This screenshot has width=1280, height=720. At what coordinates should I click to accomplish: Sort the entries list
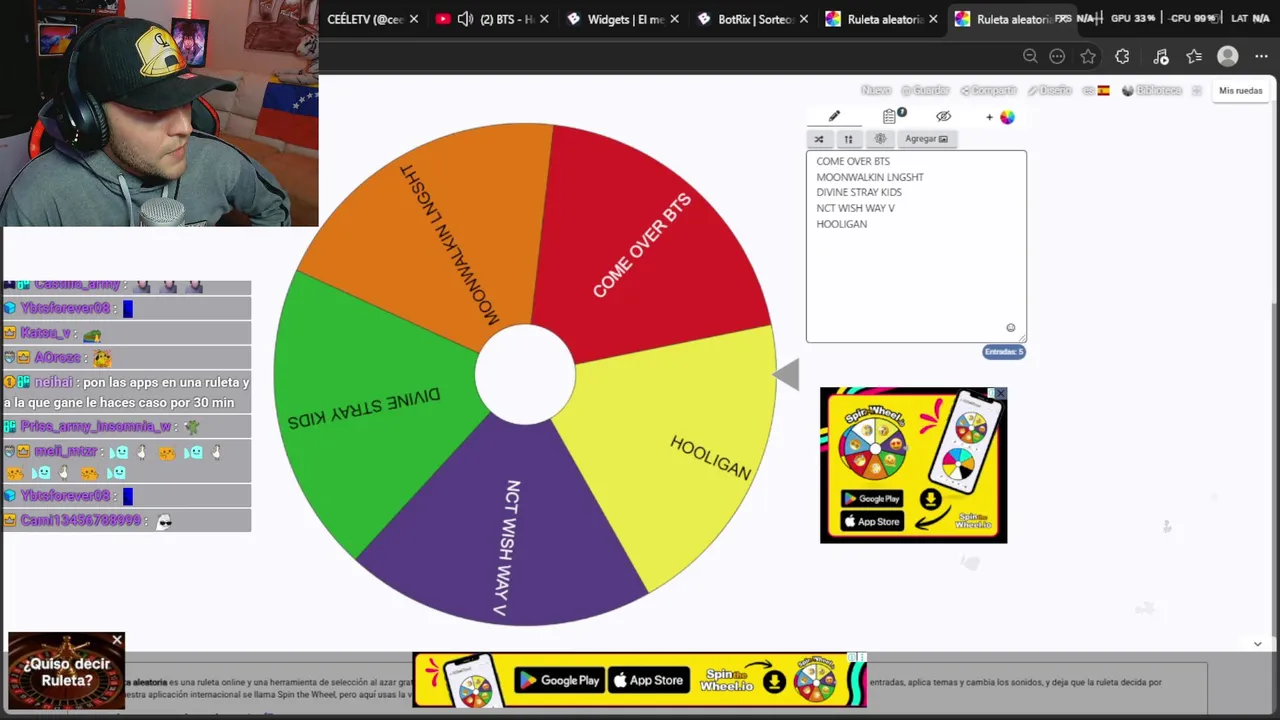pos(848,139)
